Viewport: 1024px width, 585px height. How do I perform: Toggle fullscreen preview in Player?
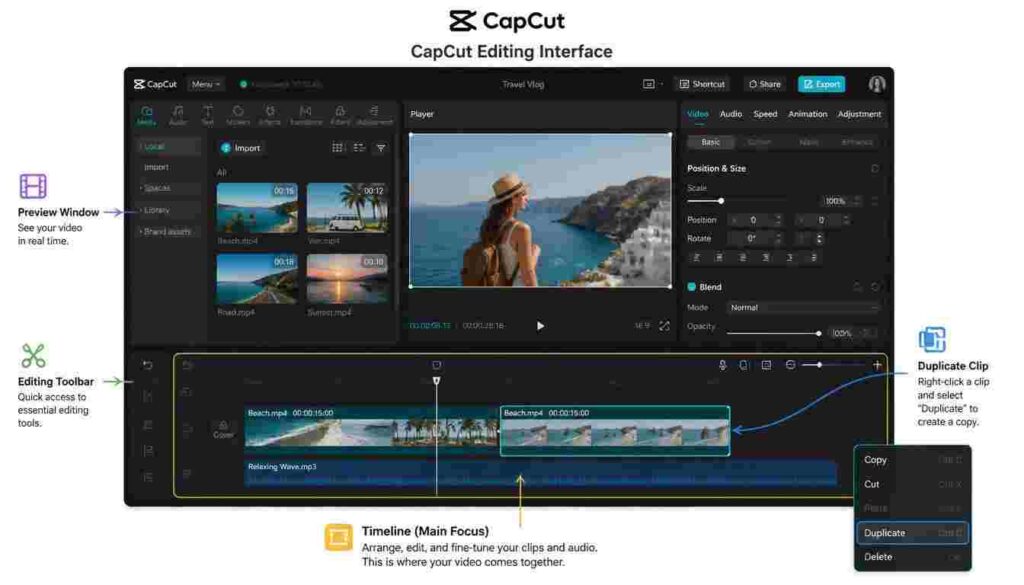[664, 326]
